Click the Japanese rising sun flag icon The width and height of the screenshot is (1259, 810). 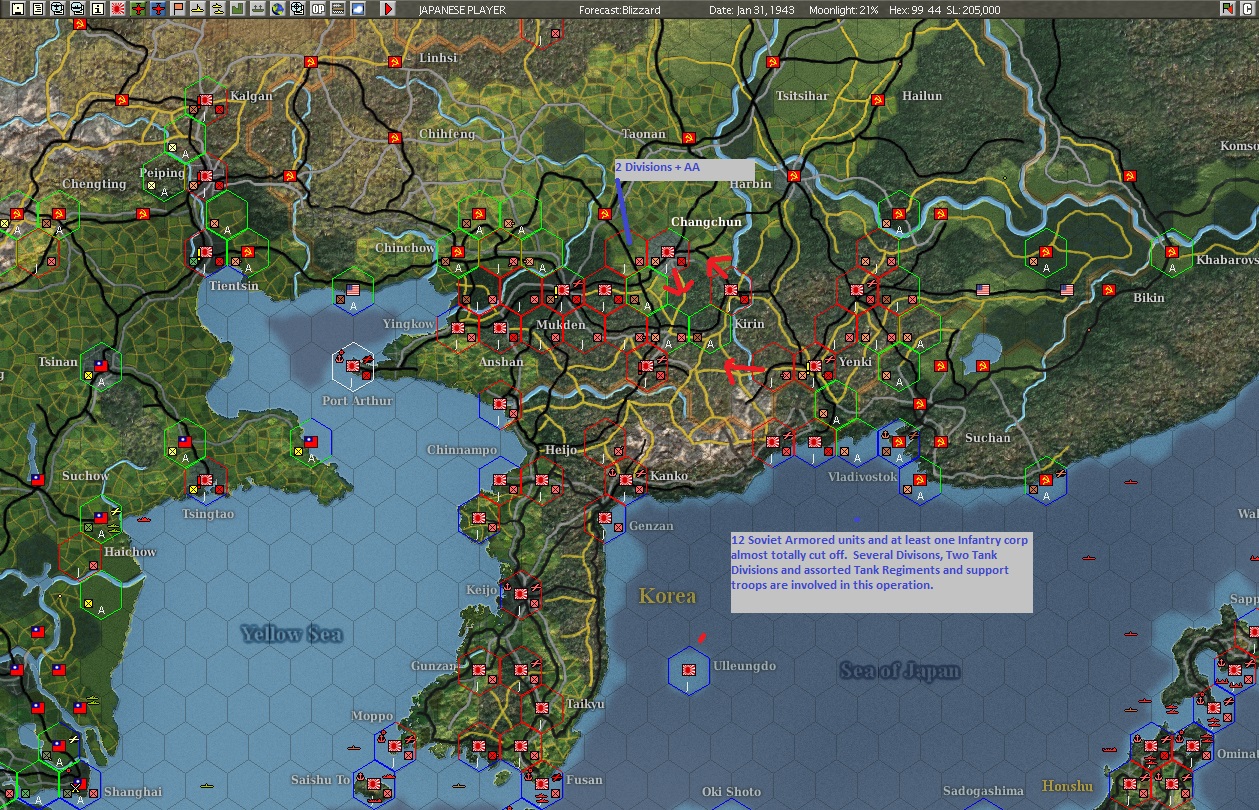click(117, 9)
